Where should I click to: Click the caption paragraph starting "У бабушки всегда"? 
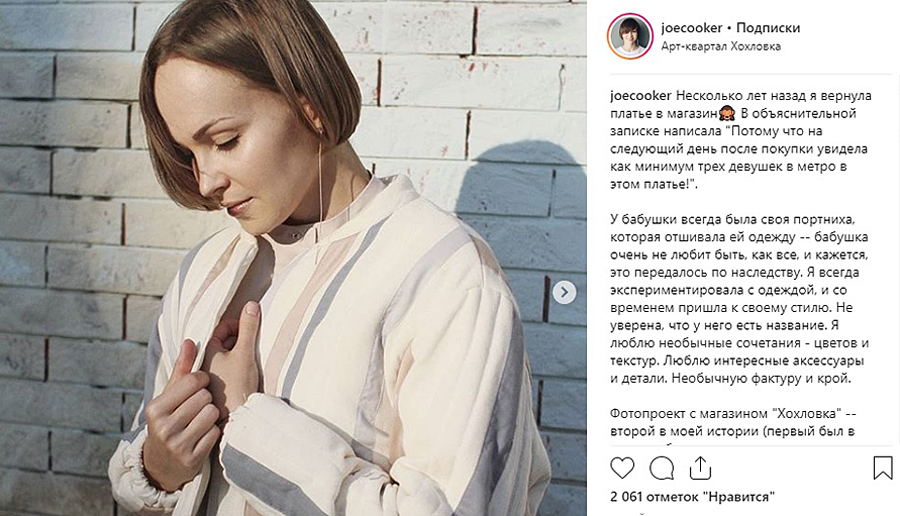click(739, 298)
